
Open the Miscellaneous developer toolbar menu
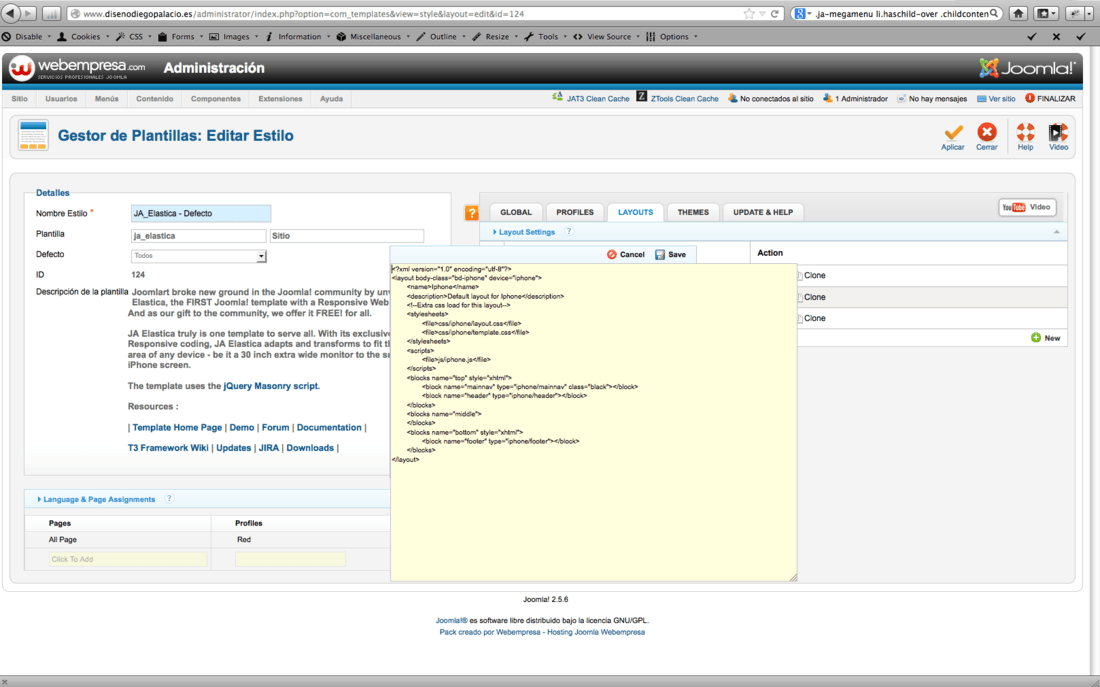click(373, 36)
